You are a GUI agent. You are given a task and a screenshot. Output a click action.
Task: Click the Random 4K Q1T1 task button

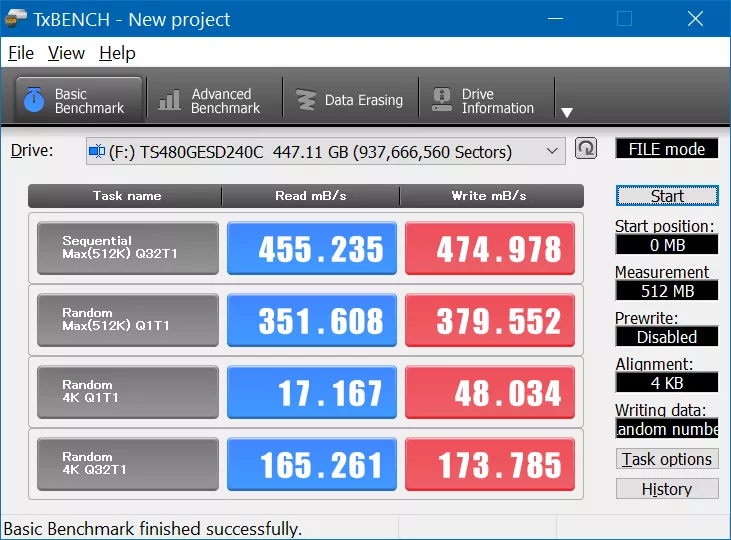(x=128, y=392)
